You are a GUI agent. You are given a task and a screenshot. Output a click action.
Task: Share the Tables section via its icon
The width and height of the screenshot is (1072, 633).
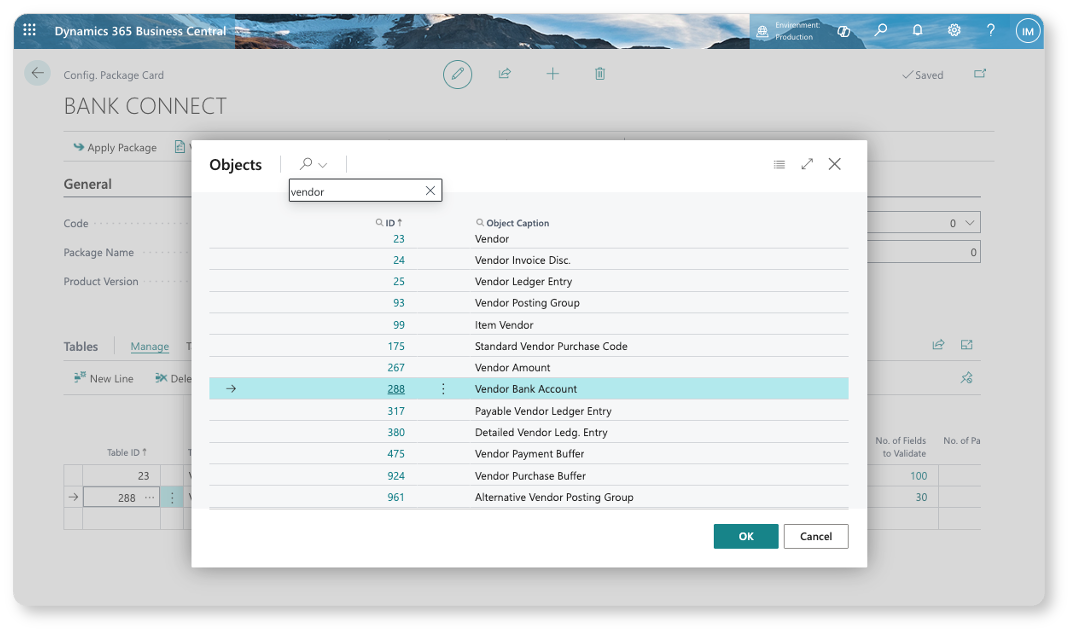[x=938, y=345]
